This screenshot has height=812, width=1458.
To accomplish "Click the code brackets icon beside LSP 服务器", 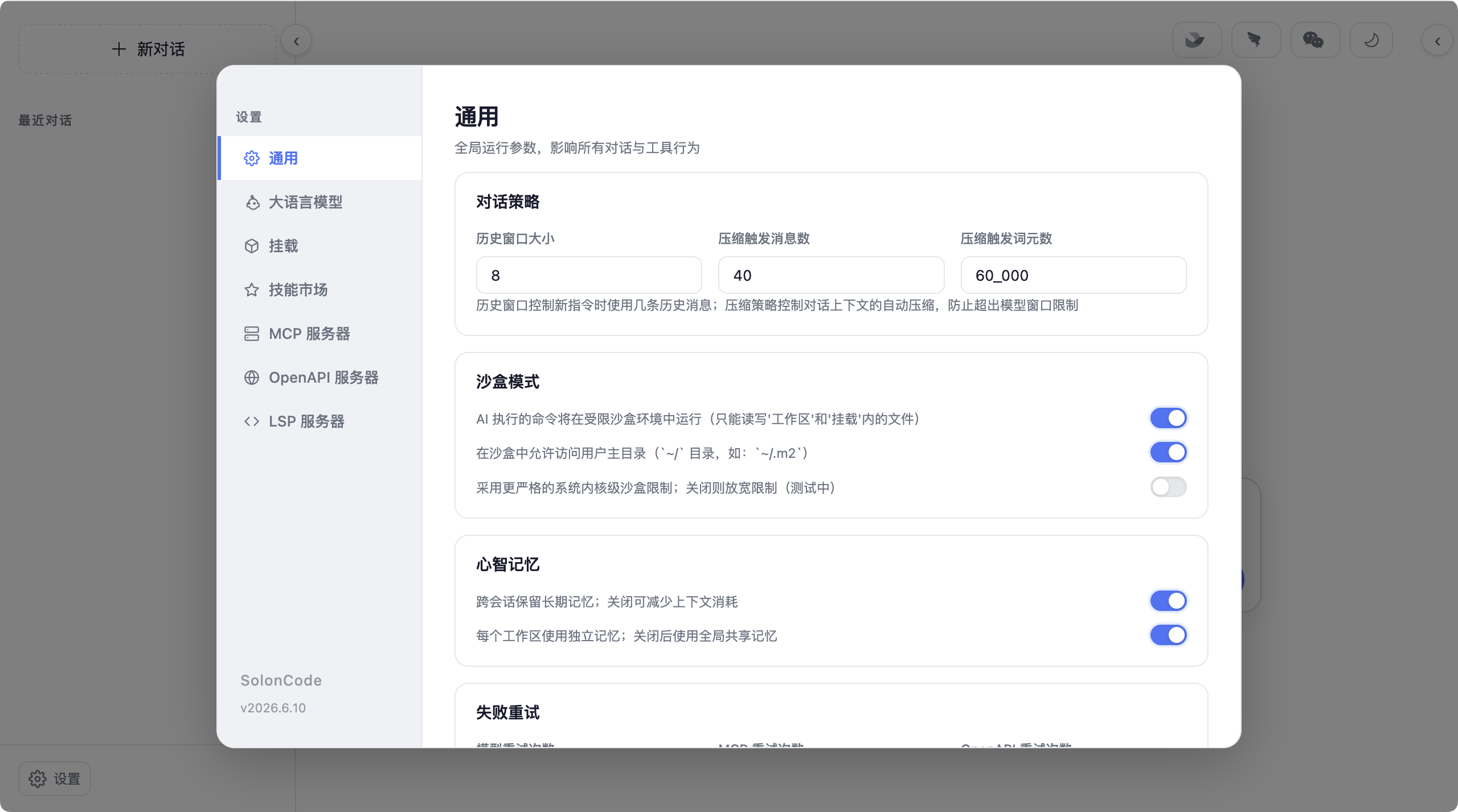I will pos(252,421).
